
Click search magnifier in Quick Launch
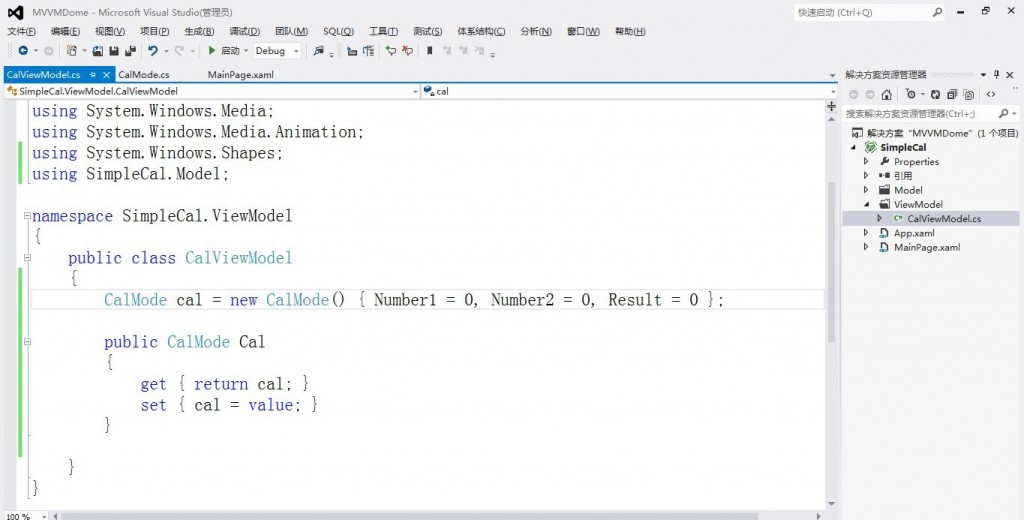point(937,12)
